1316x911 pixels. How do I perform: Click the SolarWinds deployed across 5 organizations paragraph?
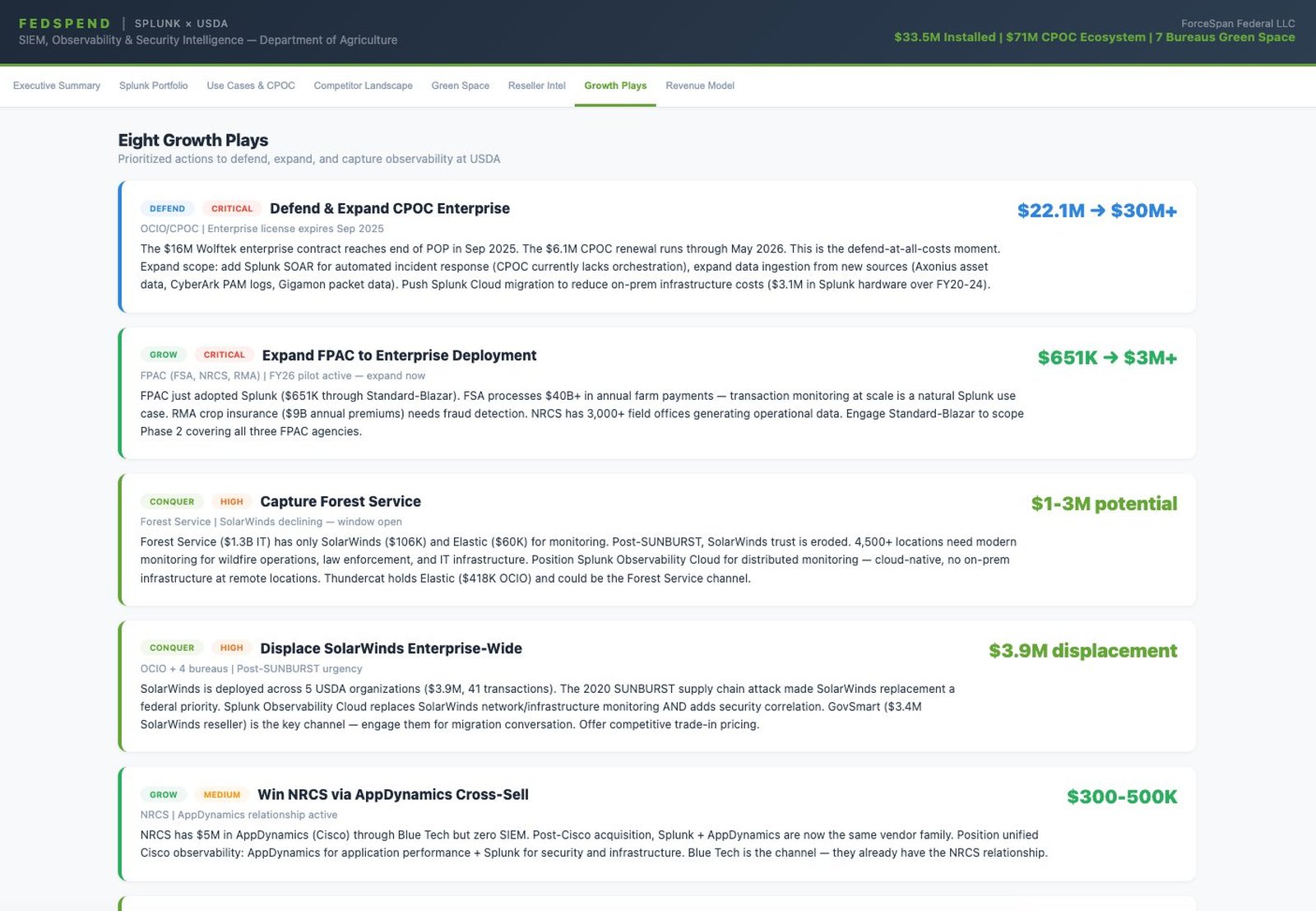548,707
